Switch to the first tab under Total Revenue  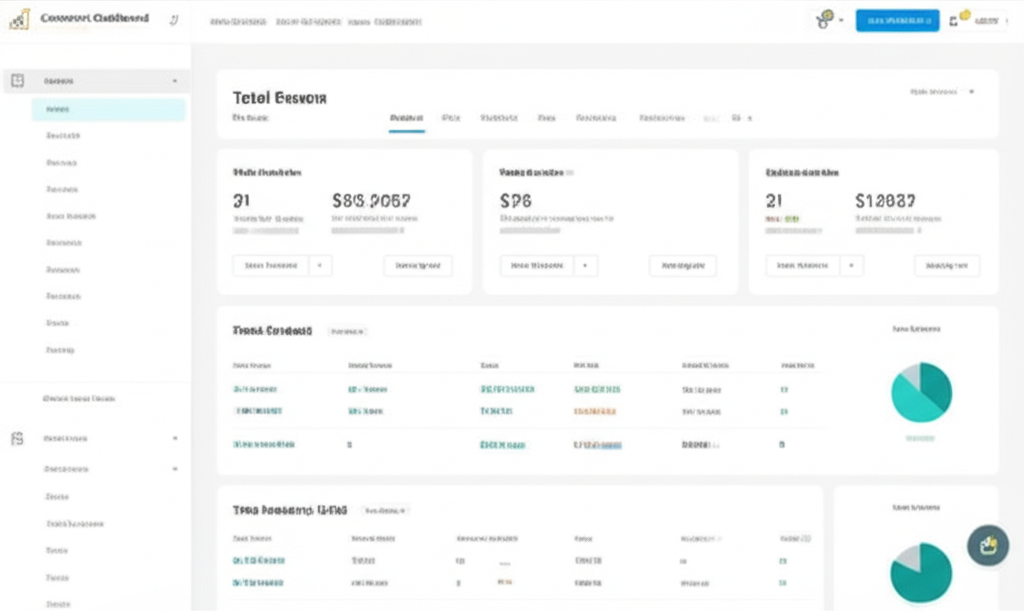[405, 117]
